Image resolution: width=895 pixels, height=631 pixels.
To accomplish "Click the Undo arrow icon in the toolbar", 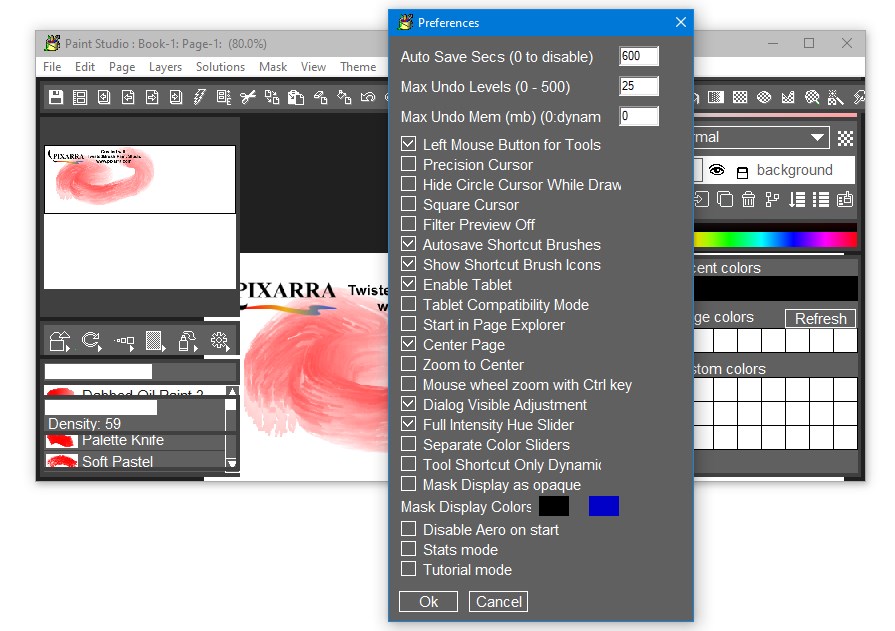I will pyautogui.click(x=368, y=97).
